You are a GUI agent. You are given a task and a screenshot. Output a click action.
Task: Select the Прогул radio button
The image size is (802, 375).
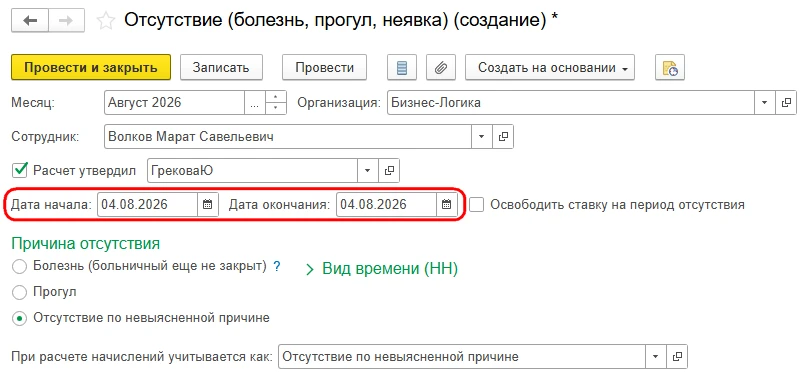(19, 293)
